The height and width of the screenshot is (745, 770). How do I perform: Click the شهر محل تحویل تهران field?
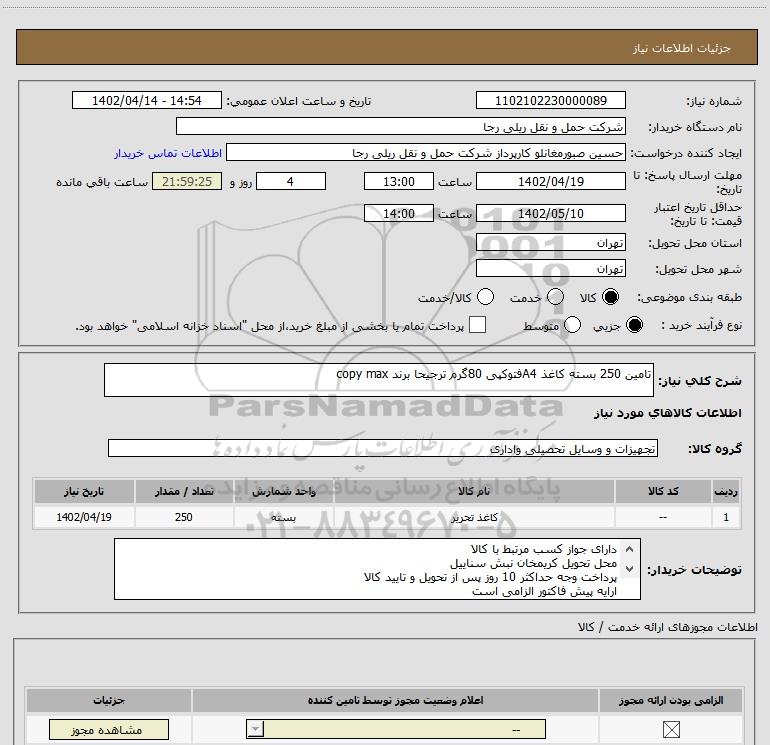click(550, 269)
